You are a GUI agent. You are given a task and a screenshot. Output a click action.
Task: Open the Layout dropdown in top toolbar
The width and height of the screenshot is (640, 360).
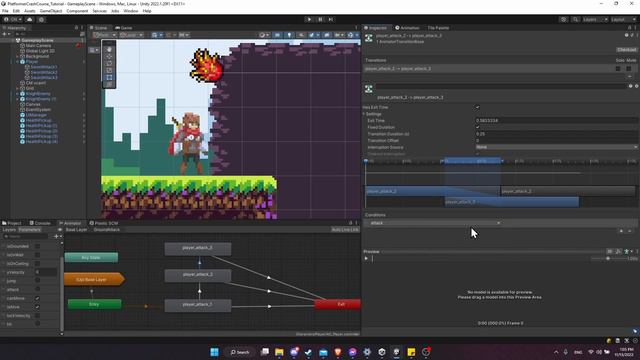[623, 19]
